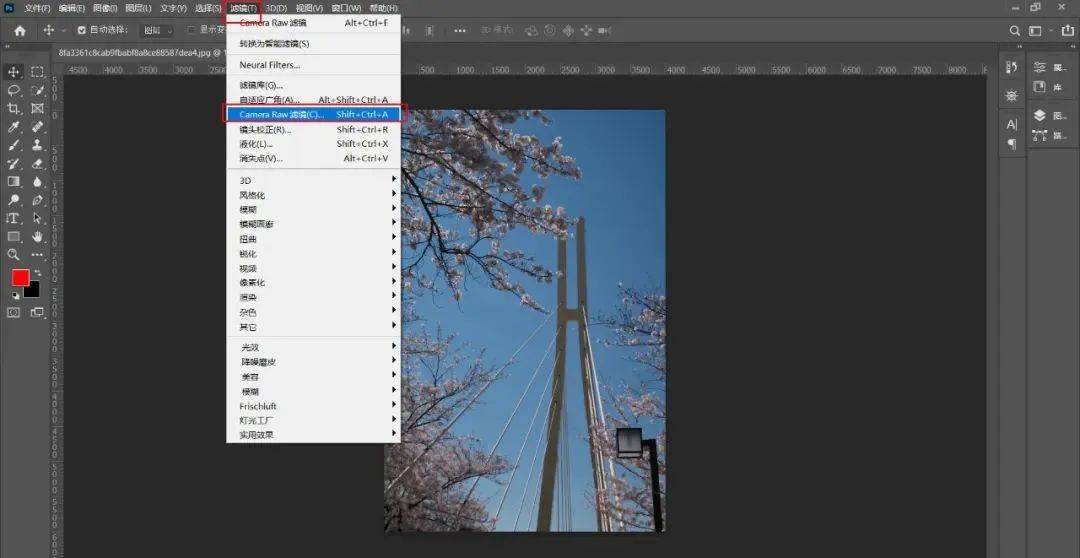Select the Horizontal Type tool
Viewport: 1080px width, 558px height.
pos(13,218)
